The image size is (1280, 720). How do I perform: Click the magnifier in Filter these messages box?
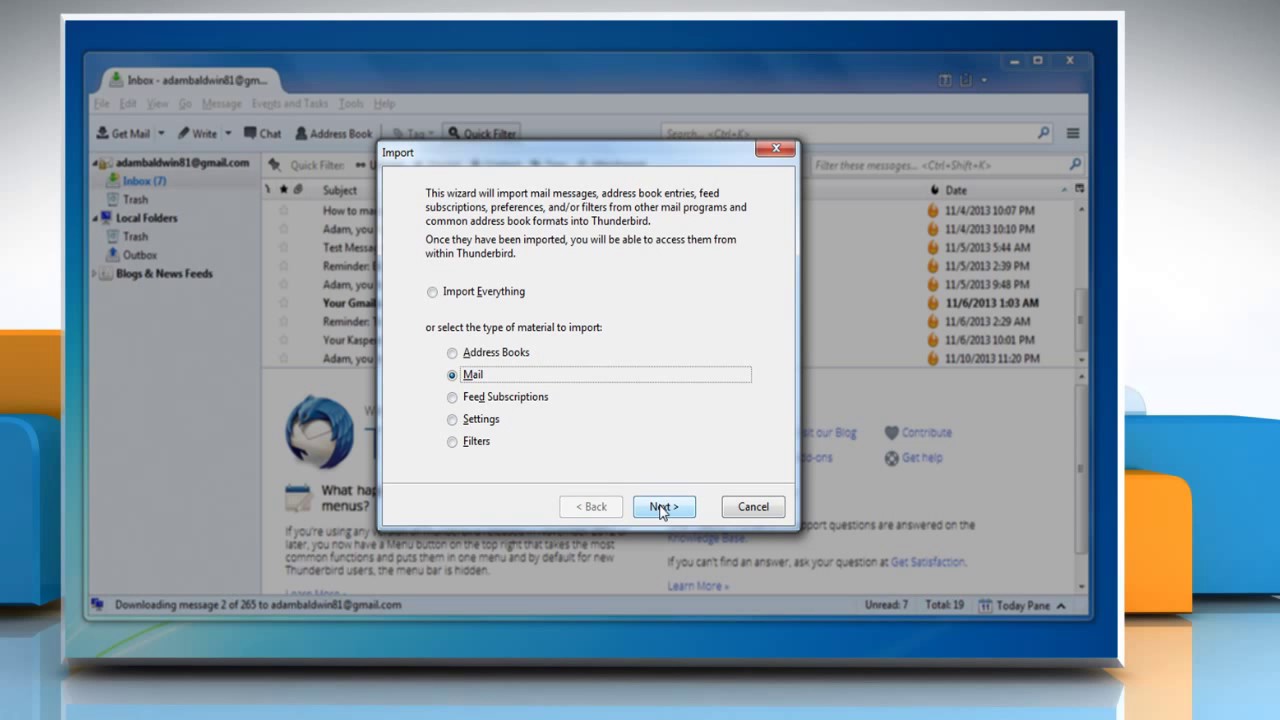pos(1075,165)
